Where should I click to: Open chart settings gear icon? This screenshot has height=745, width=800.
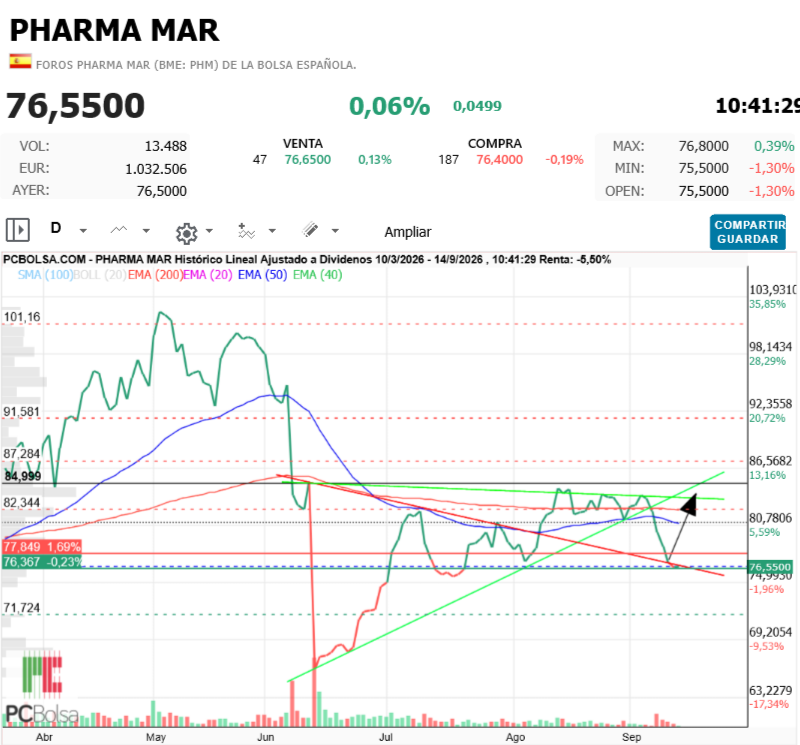click(186, 233)
